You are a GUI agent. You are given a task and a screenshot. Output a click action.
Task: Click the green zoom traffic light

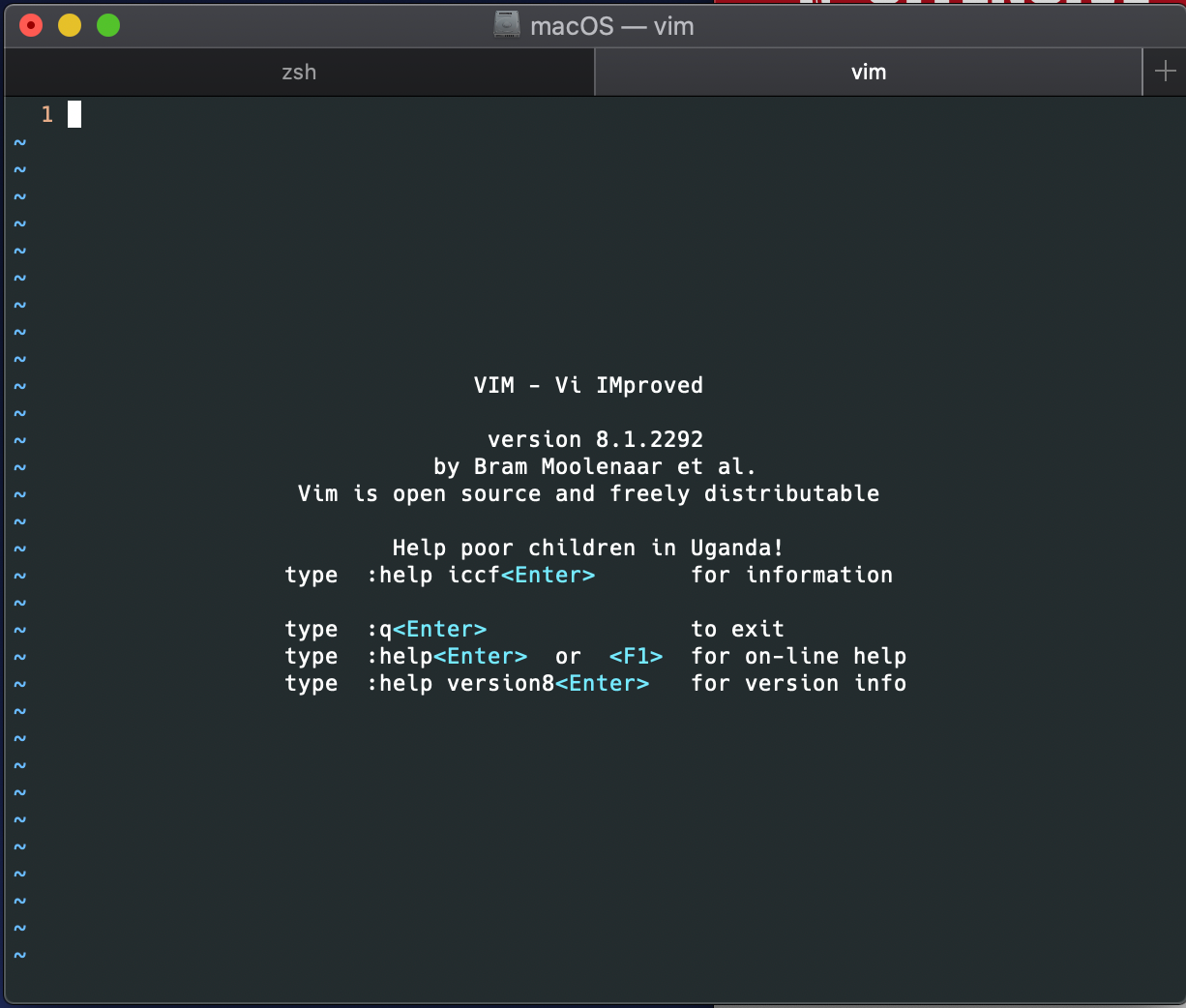tap(107, 26)
